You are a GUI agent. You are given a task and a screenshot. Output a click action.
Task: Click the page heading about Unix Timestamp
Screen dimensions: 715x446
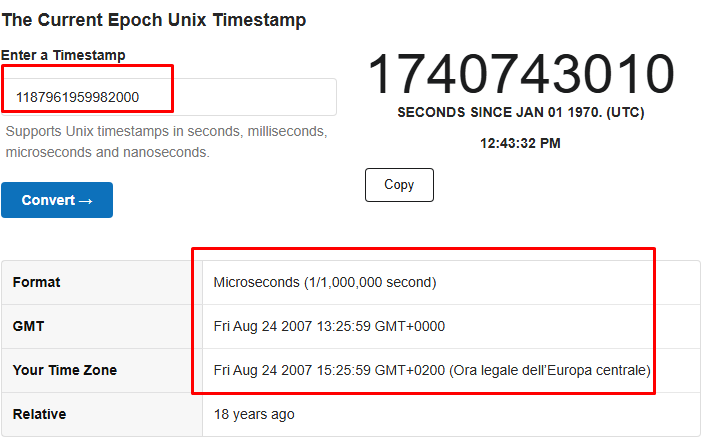(x=154, y=20)
